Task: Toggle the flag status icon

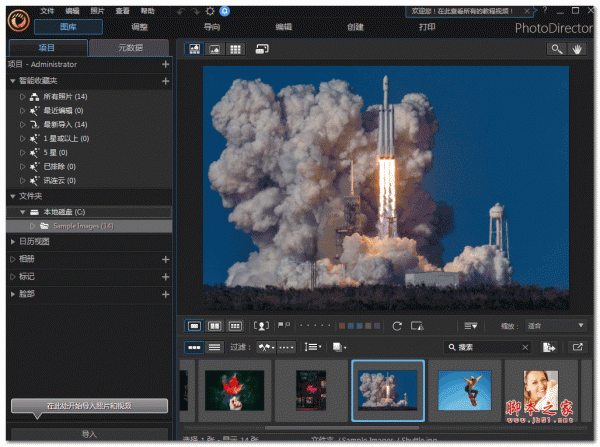Action: pyautogui.click(x=285, y=325)
